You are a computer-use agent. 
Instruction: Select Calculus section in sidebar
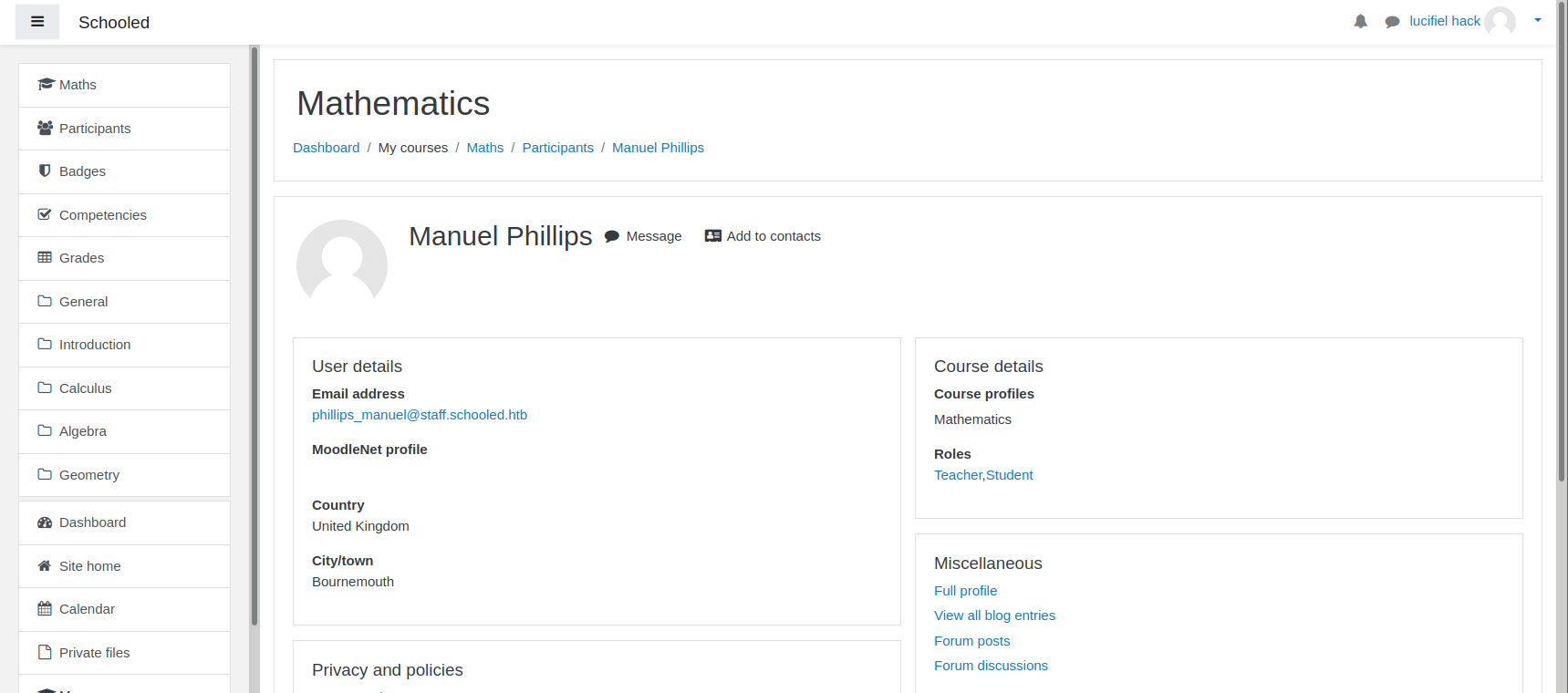[124, 388]
